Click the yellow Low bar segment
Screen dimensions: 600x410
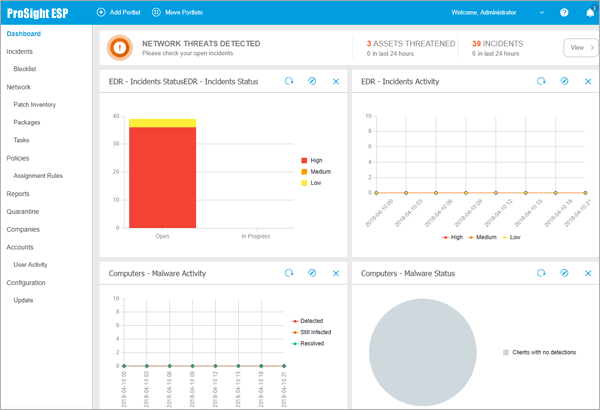pos(163,123)
